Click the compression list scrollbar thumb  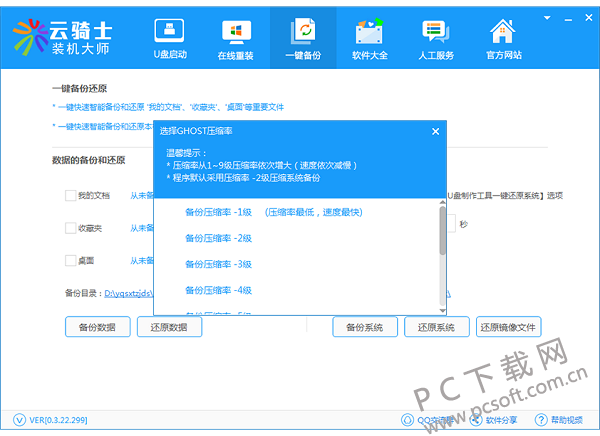[x=443, y=230]
